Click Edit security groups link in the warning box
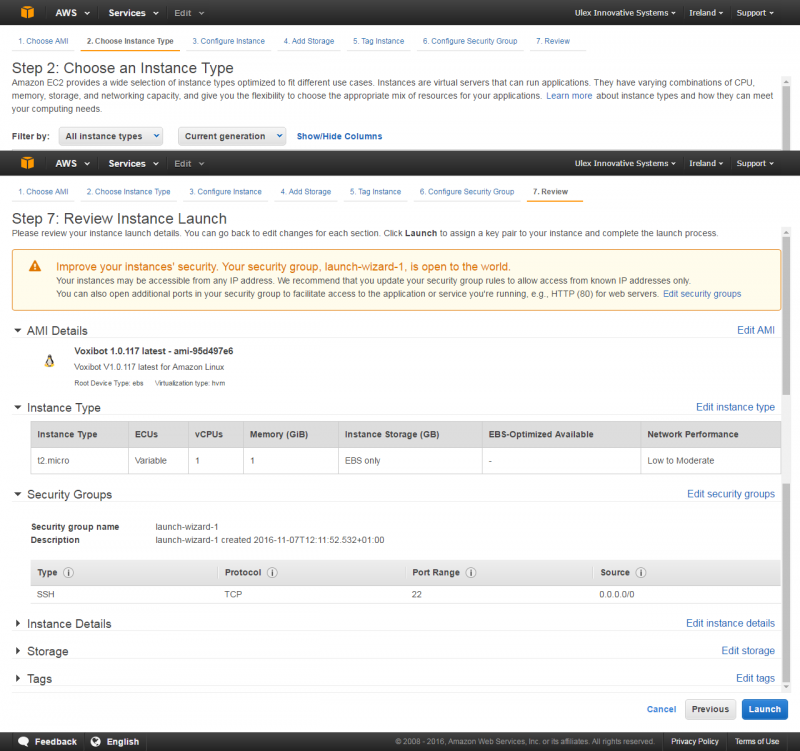The width and height of the screenshot is (800, 751). 702,293
